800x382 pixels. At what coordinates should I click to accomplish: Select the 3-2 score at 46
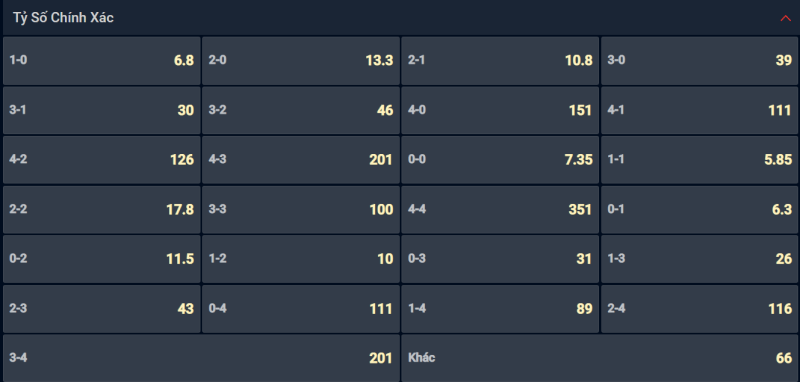click(301, 110)
